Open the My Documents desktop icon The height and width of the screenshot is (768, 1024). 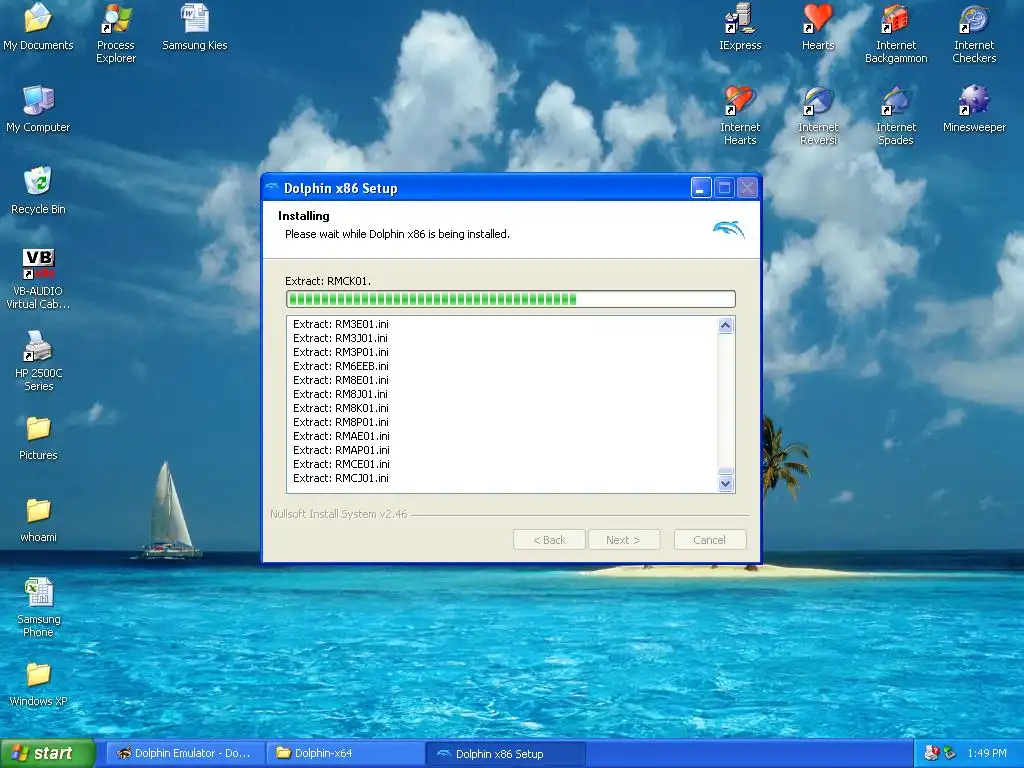click(38, 27)
